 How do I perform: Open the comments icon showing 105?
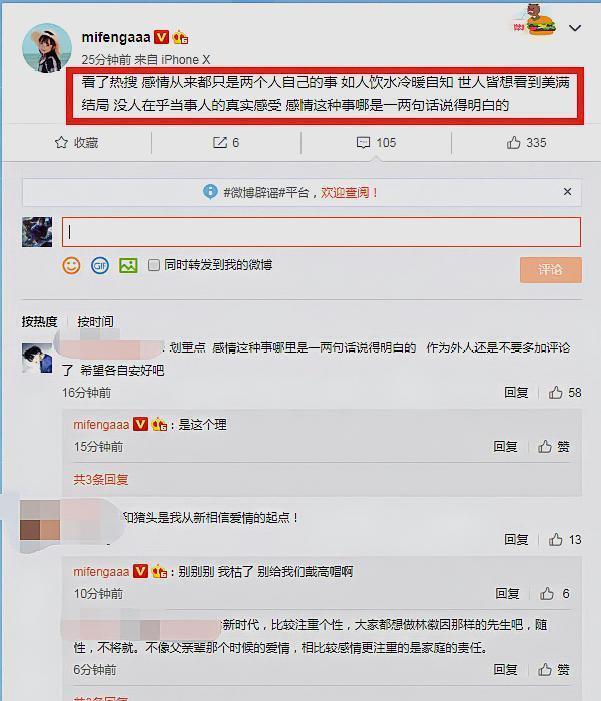[363, 143]
